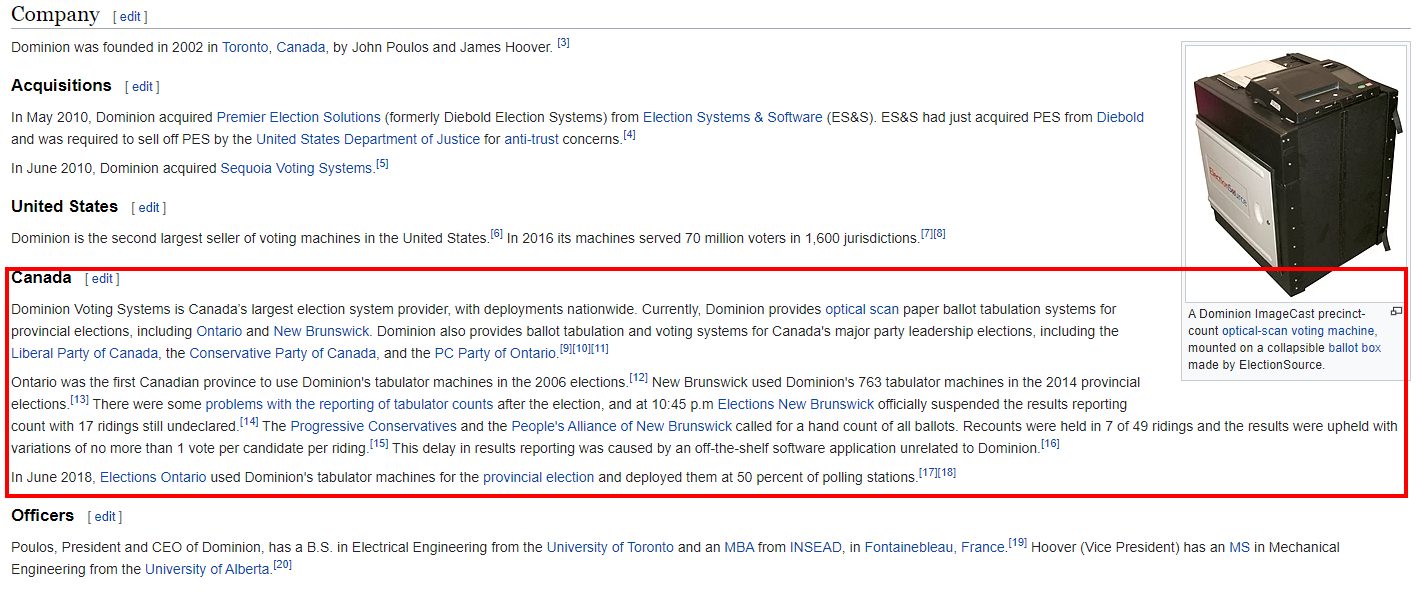Visit the INSEAD link

[x=816, y=547]
